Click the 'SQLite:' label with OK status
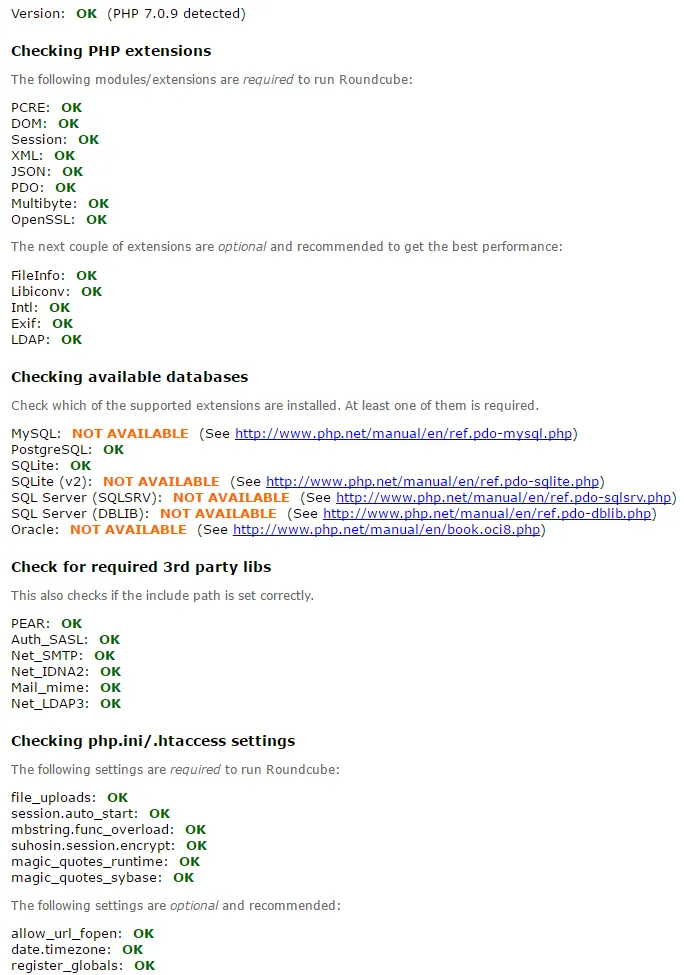684x975 pixels. 35,466
